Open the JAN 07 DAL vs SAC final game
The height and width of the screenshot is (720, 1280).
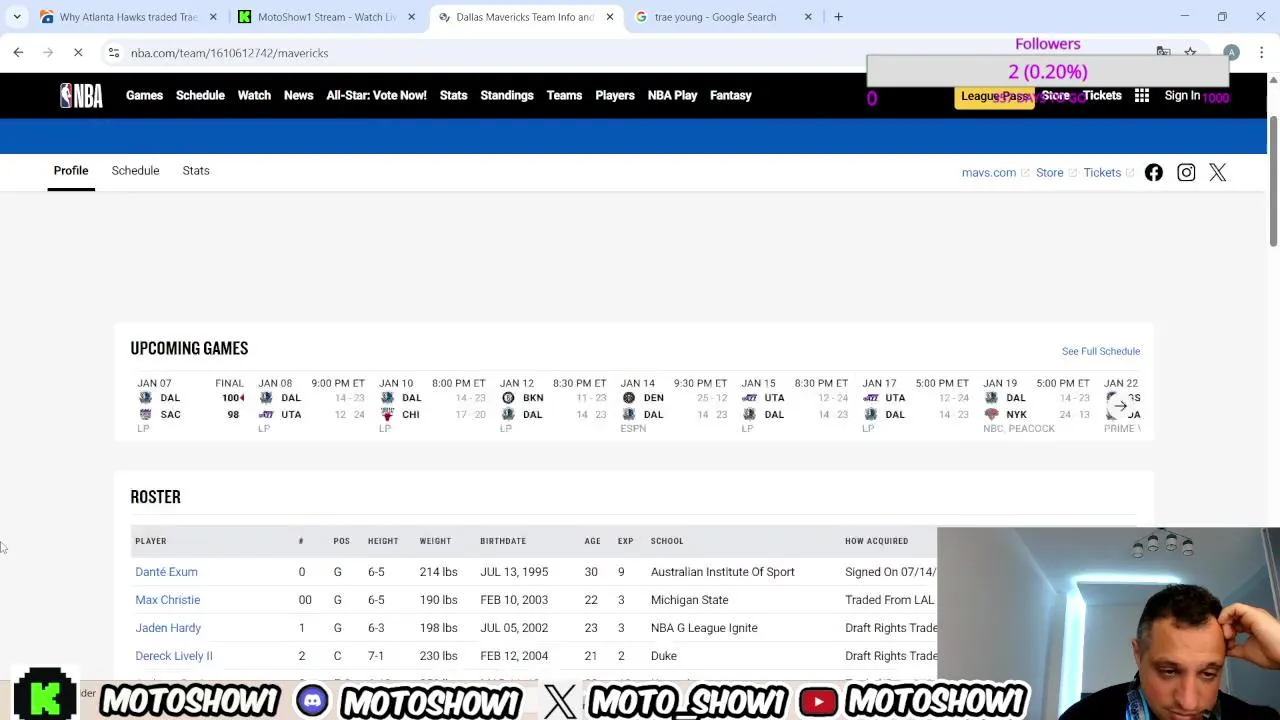point(190,406)
